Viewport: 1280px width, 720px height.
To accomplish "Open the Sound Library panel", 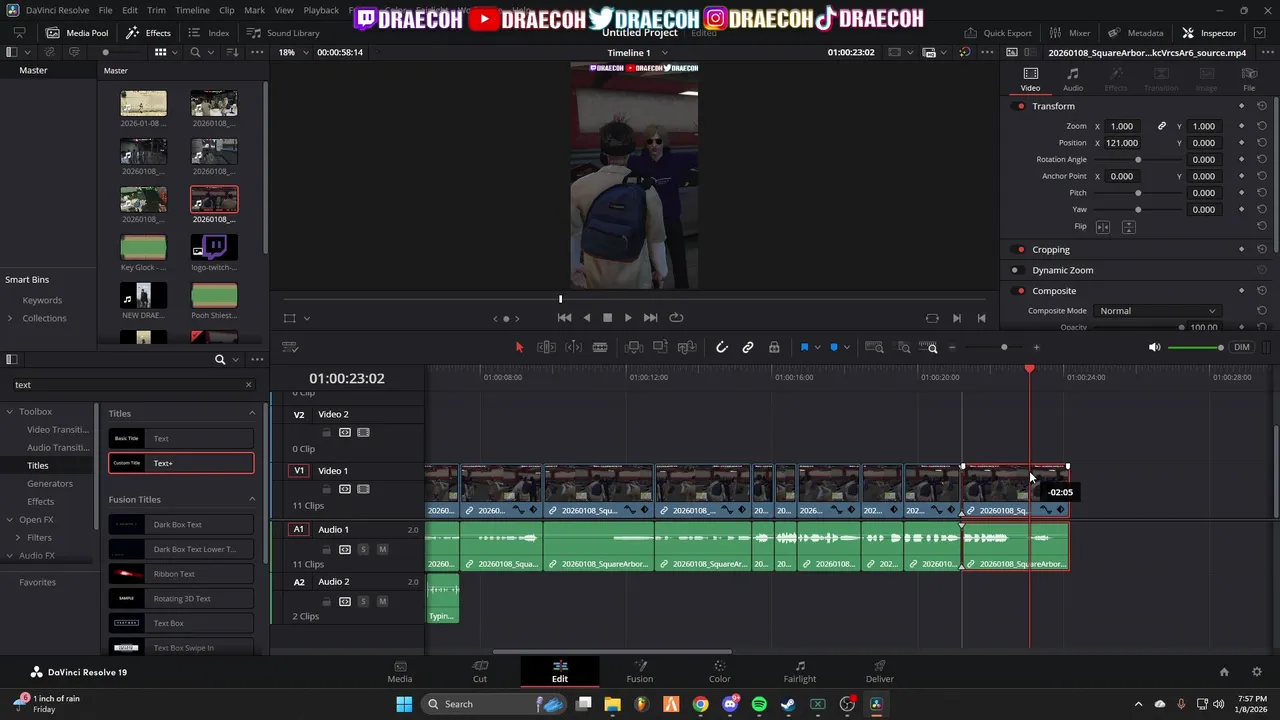I will (x=284, y=33).
